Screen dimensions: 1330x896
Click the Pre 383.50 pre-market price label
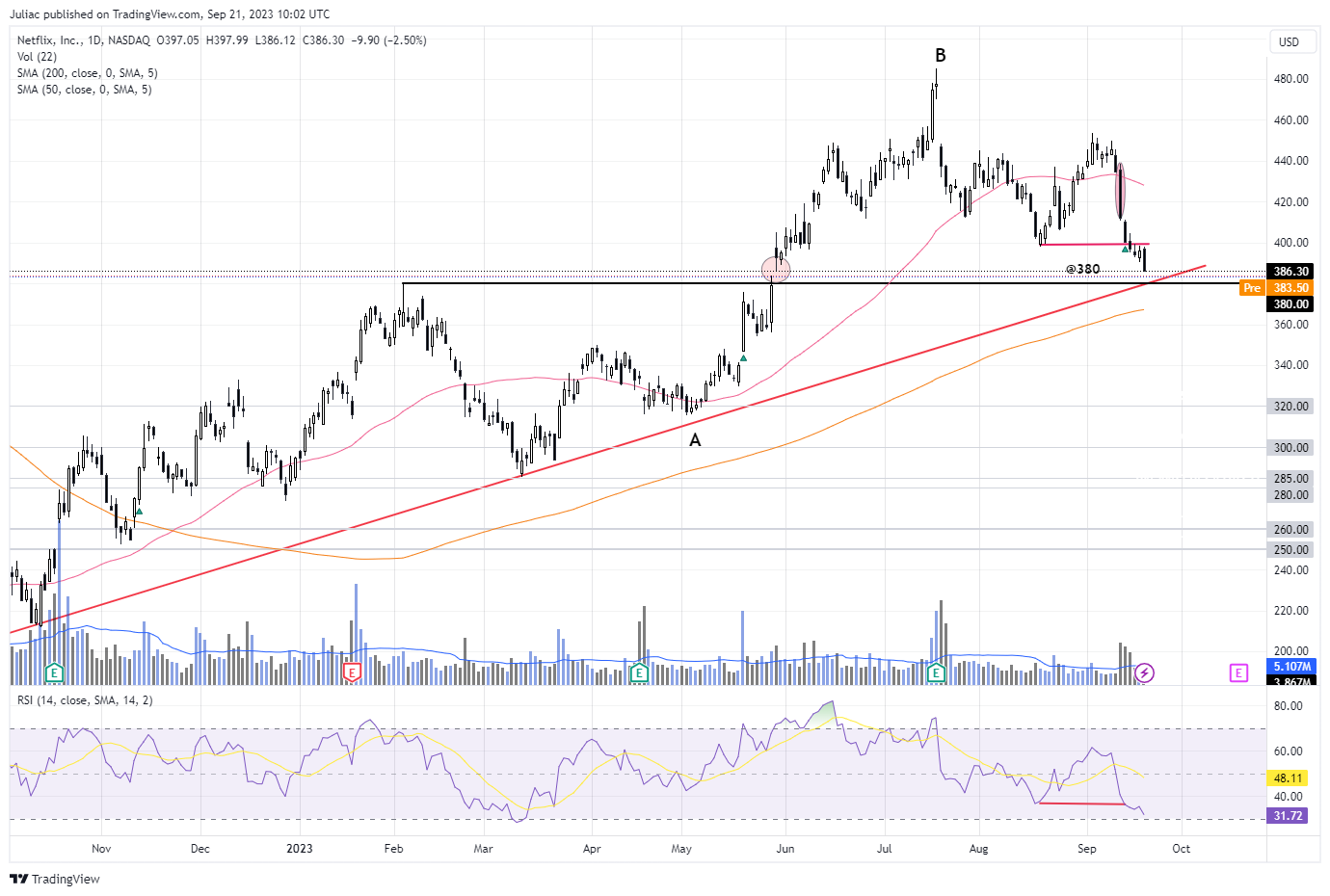pos(1277,288)
